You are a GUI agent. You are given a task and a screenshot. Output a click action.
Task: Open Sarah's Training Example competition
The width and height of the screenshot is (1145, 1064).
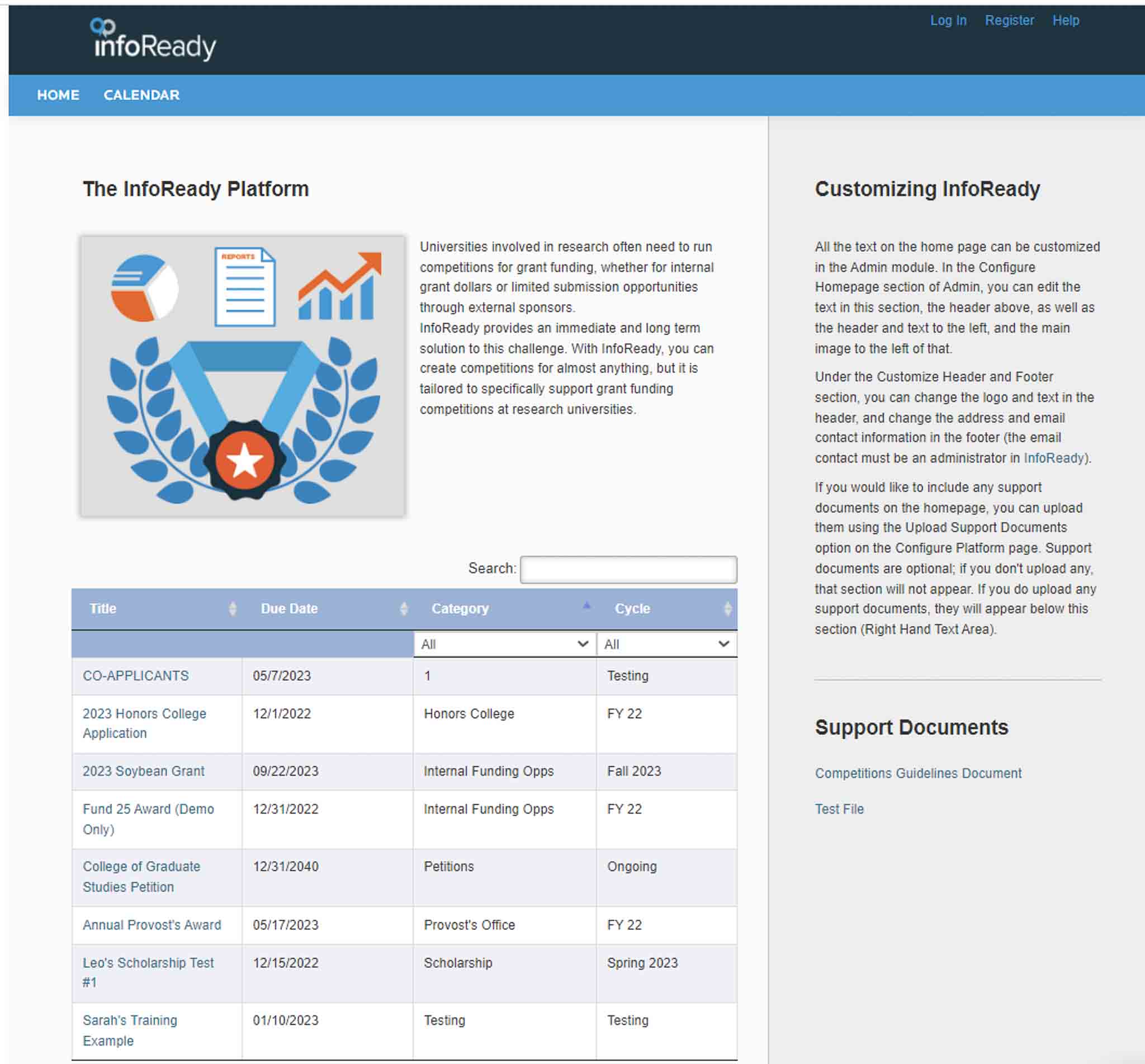pos(130,1030)
